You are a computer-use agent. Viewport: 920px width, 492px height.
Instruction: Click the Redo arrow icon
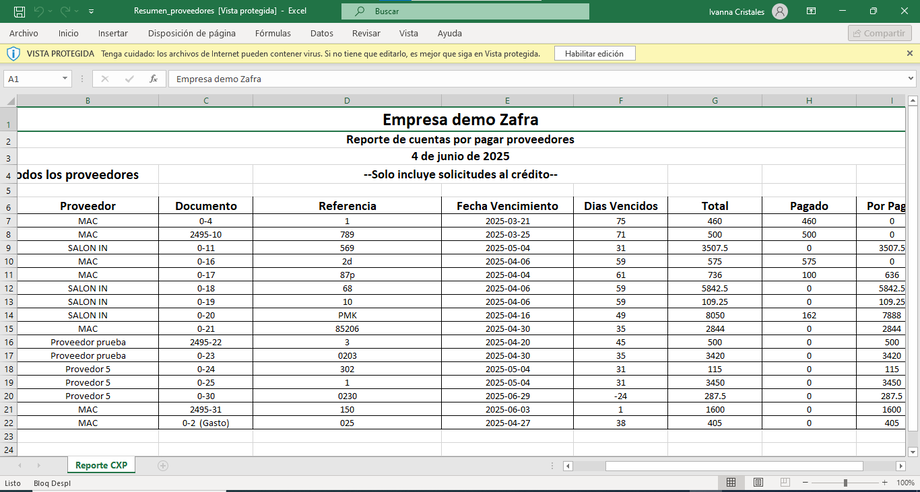65,11
